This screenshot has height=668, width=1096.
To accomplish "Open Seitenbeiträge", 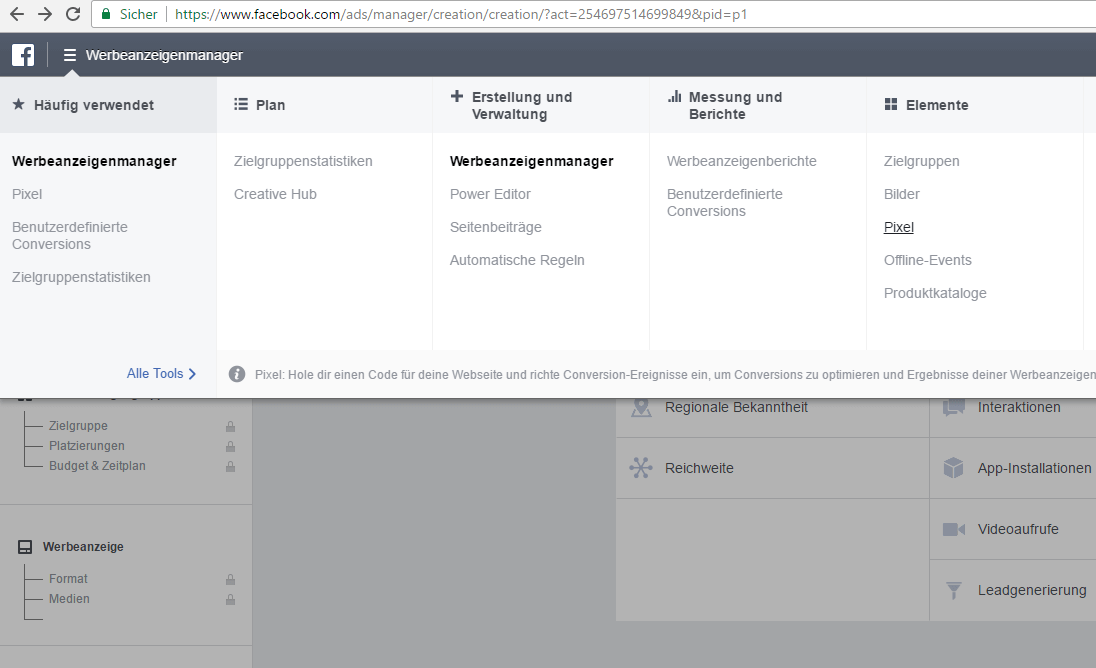I will tap(496, 227).
